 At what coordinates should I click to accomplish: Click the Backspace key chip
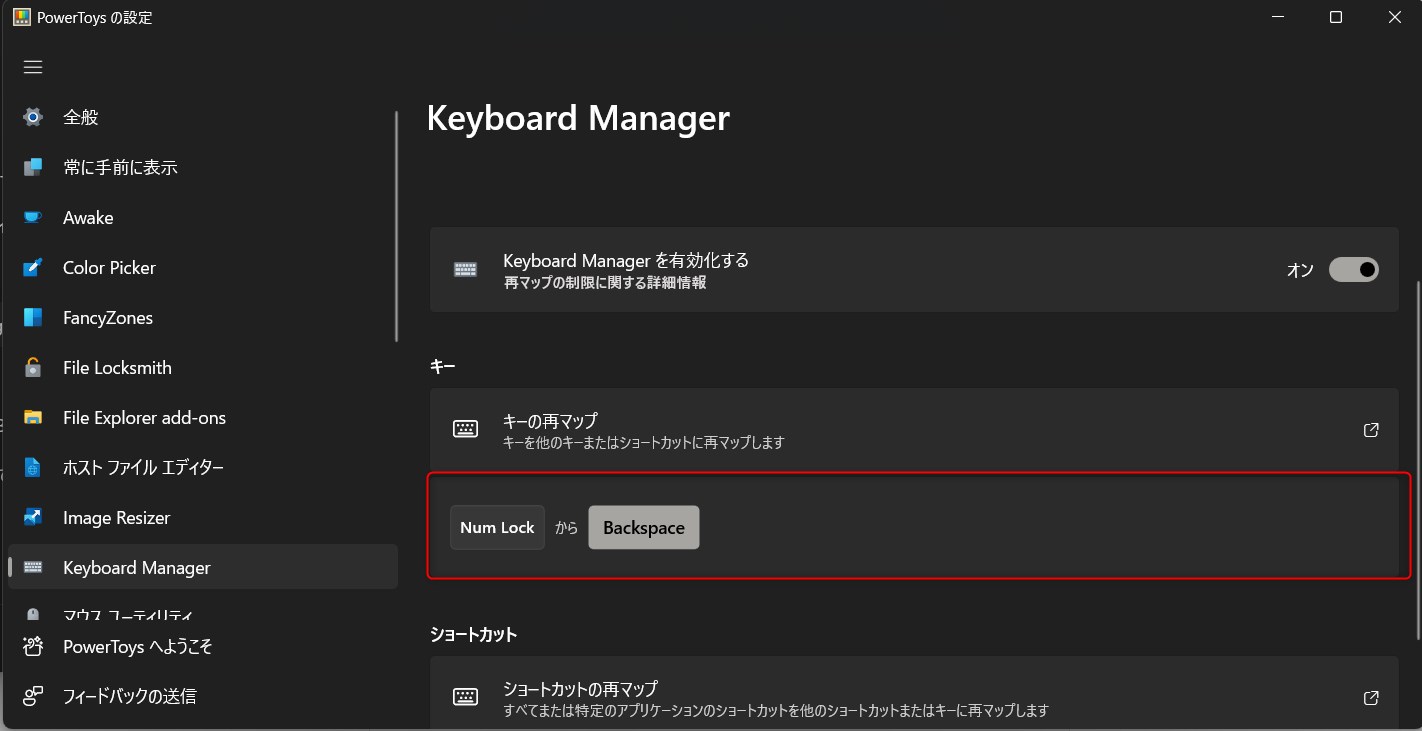click(x=644, y=527)
